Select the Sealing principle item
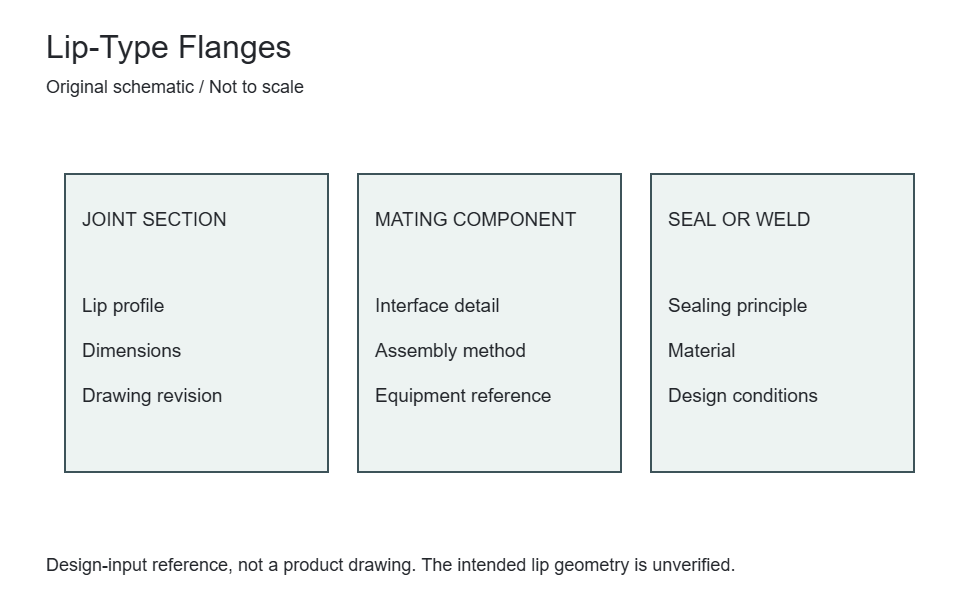The width and height of the screenshot is (980, 600). (x=738, y=306)
